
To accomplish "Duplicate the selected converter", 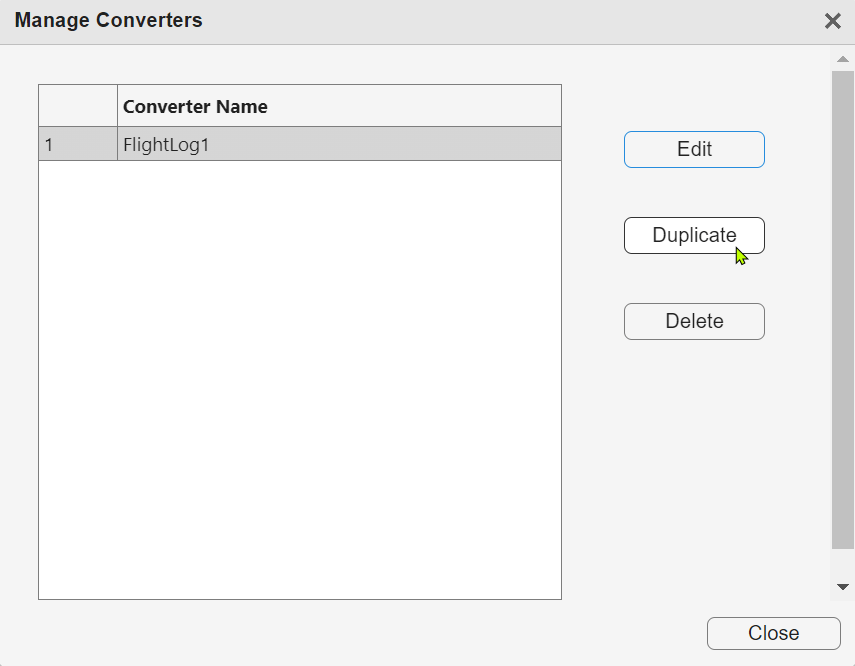I will pyautogui.click(x=694, y=236).
